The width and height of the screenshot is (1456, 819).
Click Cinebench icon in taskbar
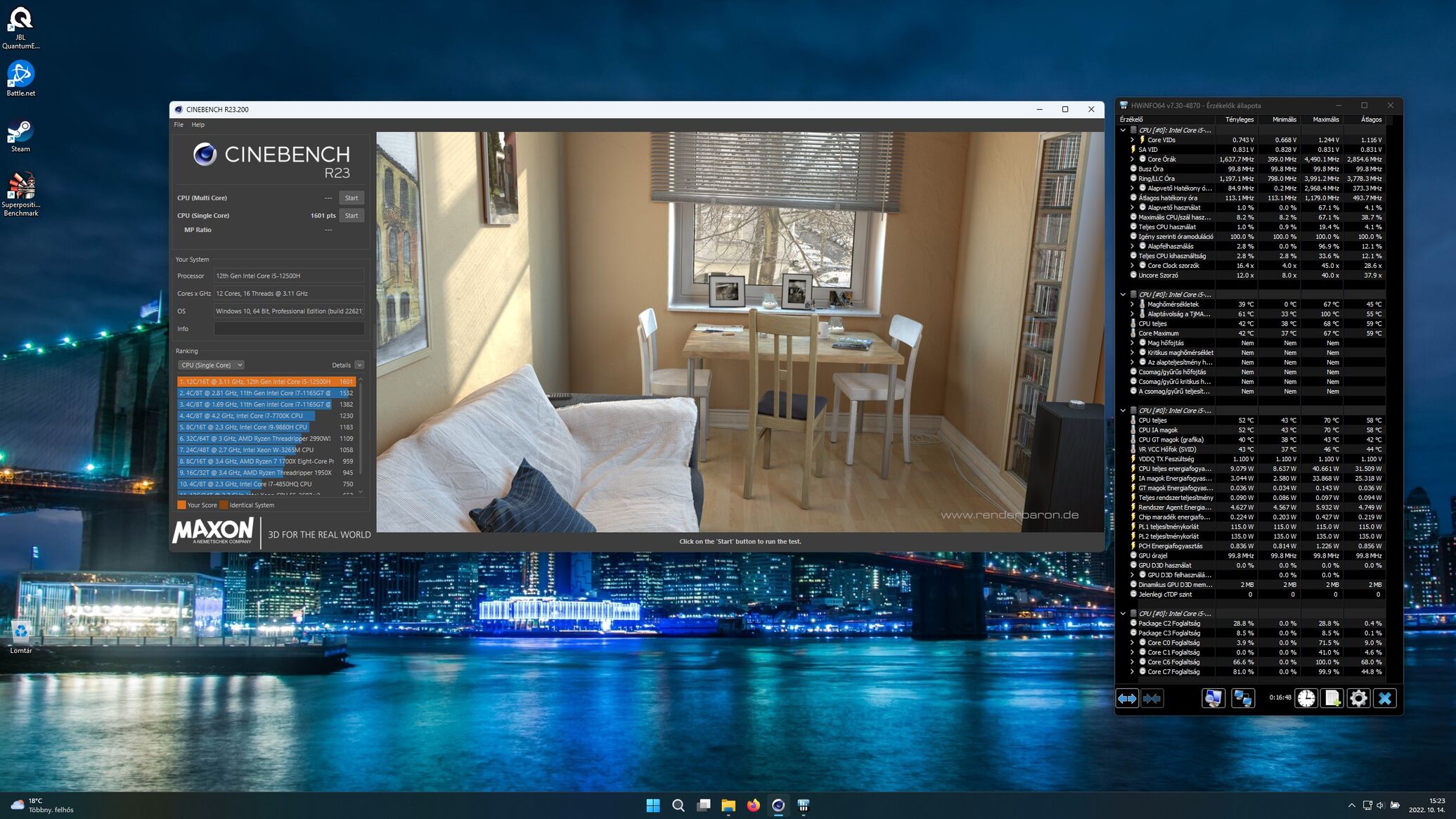778,805
